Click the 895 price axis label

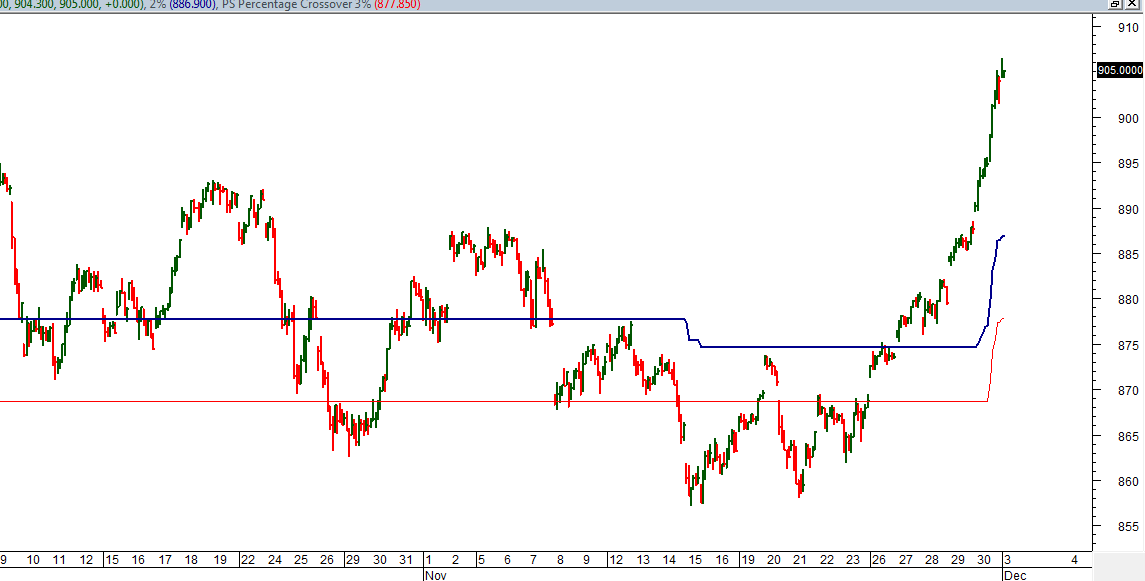pyautogui.click(x=1127, y=163)
